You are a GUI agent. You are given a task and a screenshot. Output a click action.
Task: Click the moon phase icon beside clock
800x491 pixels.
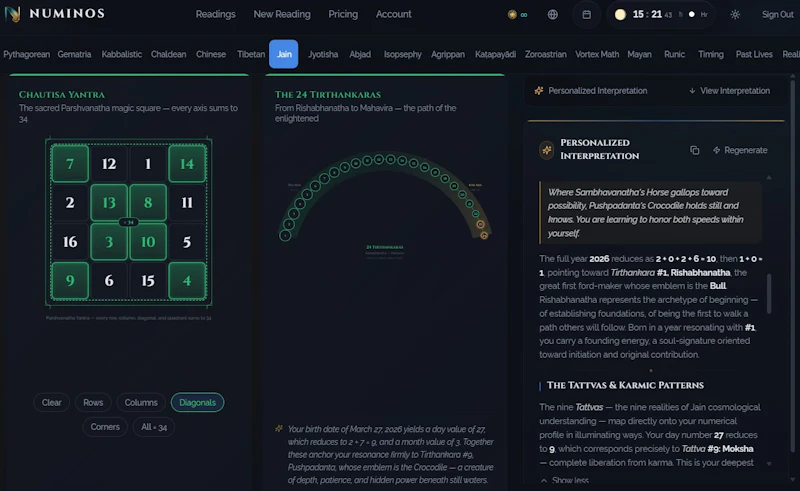620,15
